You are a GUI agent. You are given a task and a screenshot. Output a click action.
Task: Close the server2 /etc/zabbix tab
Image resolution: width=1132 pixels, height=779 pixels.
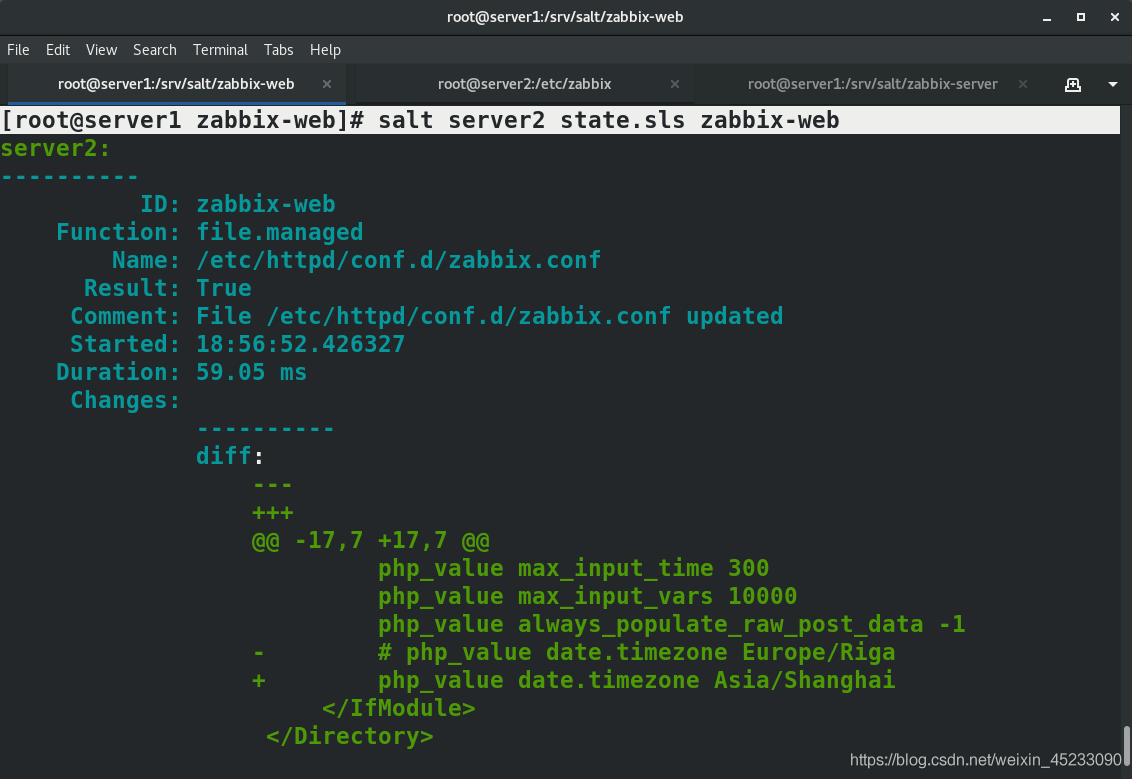click(x=675, y=84)
